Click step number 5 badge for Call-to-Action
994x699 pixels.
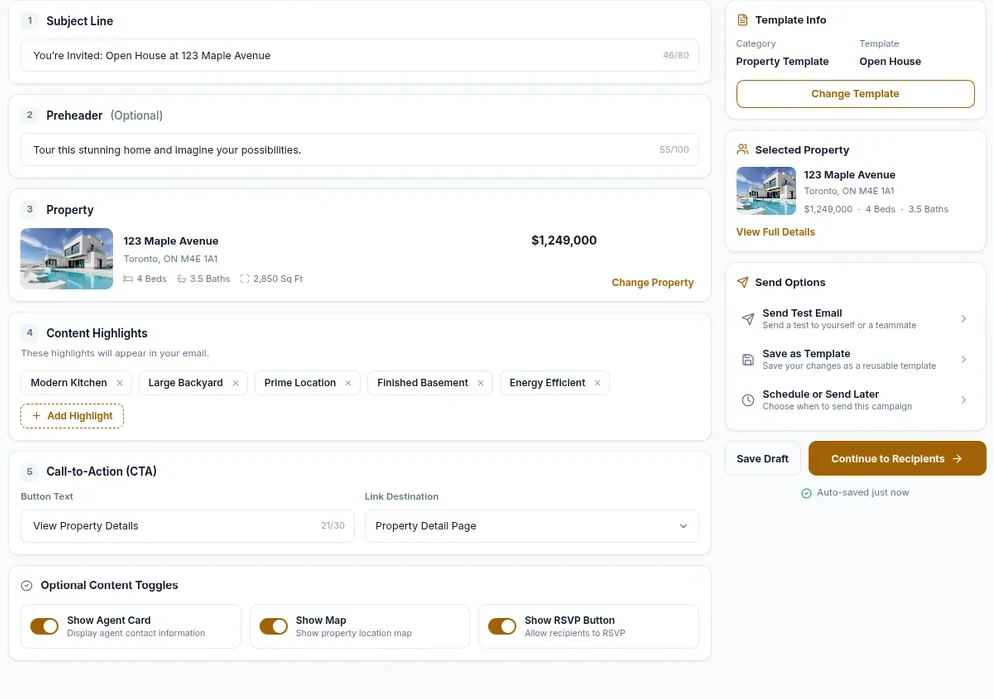point(30,471)
